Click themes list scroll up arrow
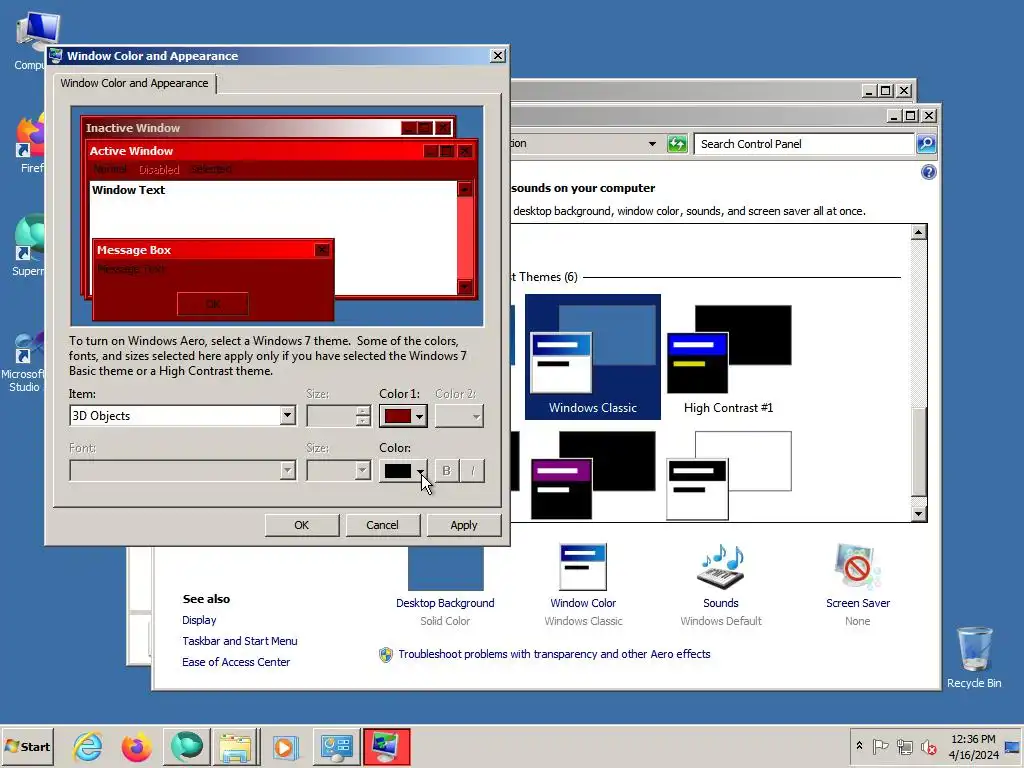This screenshot has height=768, width=1024. click(919, 232)
